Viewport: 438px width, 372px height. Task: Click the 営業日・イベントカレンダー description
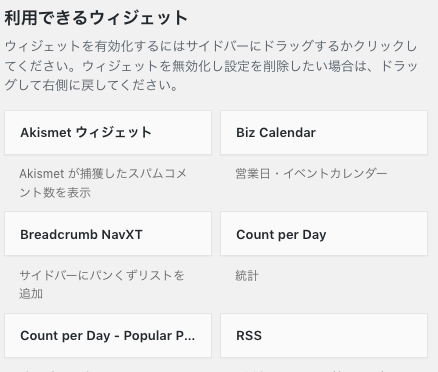click(x=311, y=174)
